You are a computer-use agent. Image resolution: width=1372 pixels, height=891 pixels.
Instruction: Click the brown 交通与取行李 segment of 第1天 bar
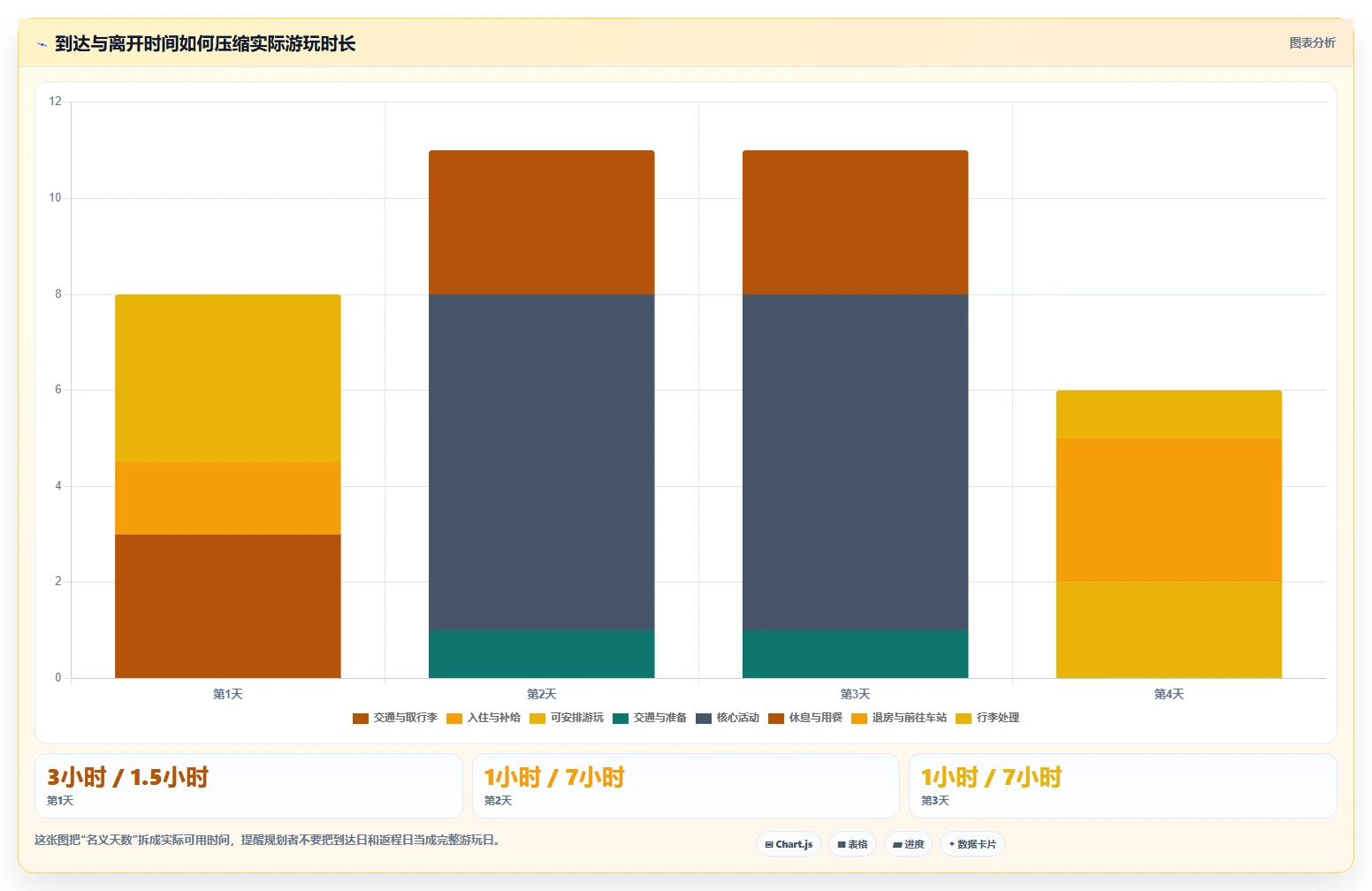pos(228,606)
